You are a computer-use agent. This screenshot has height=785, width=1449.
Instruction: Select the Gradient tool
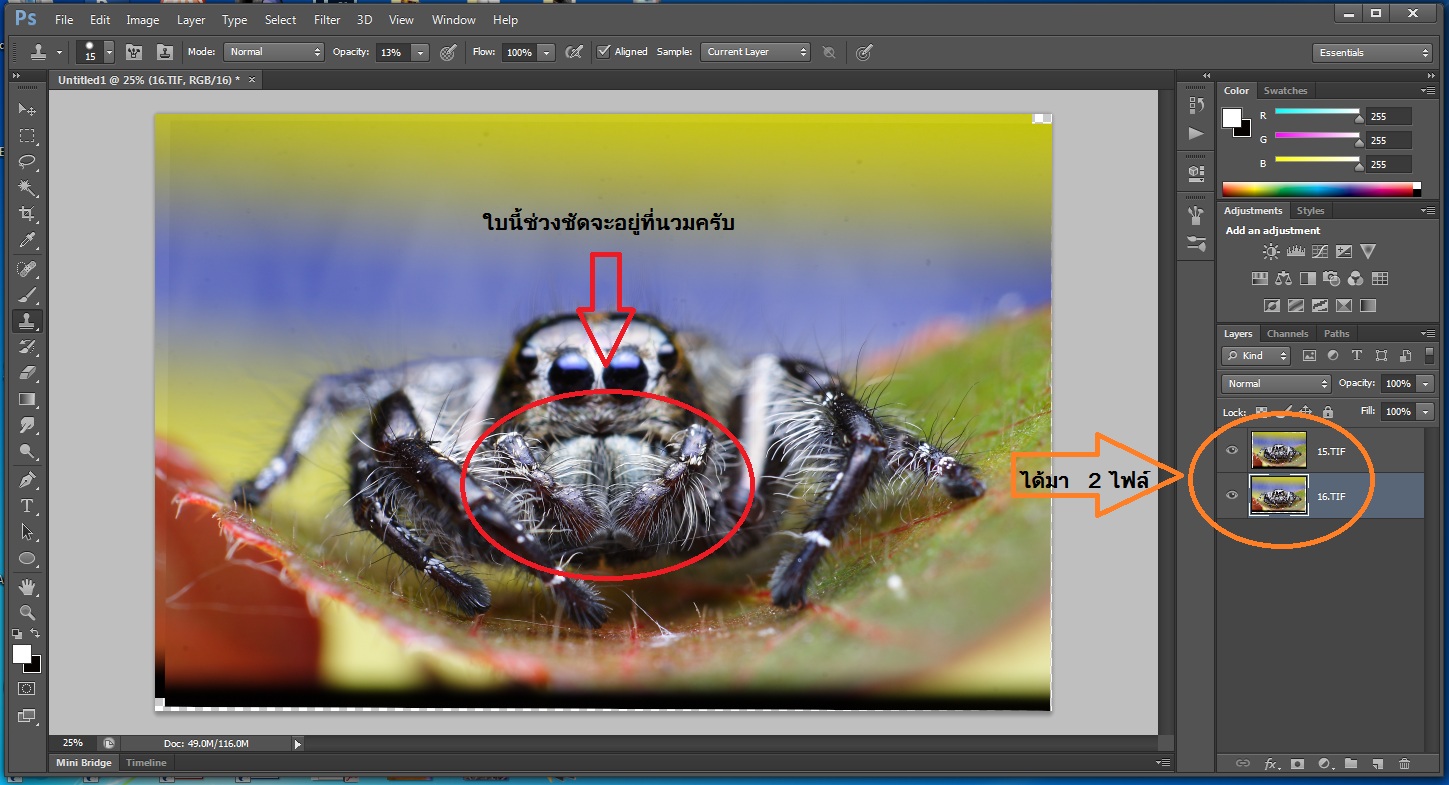point(28,399)
